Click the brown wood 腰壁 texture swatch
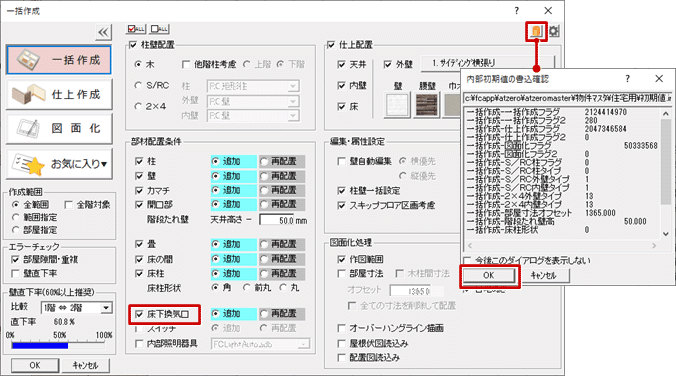 pos(427,105)
